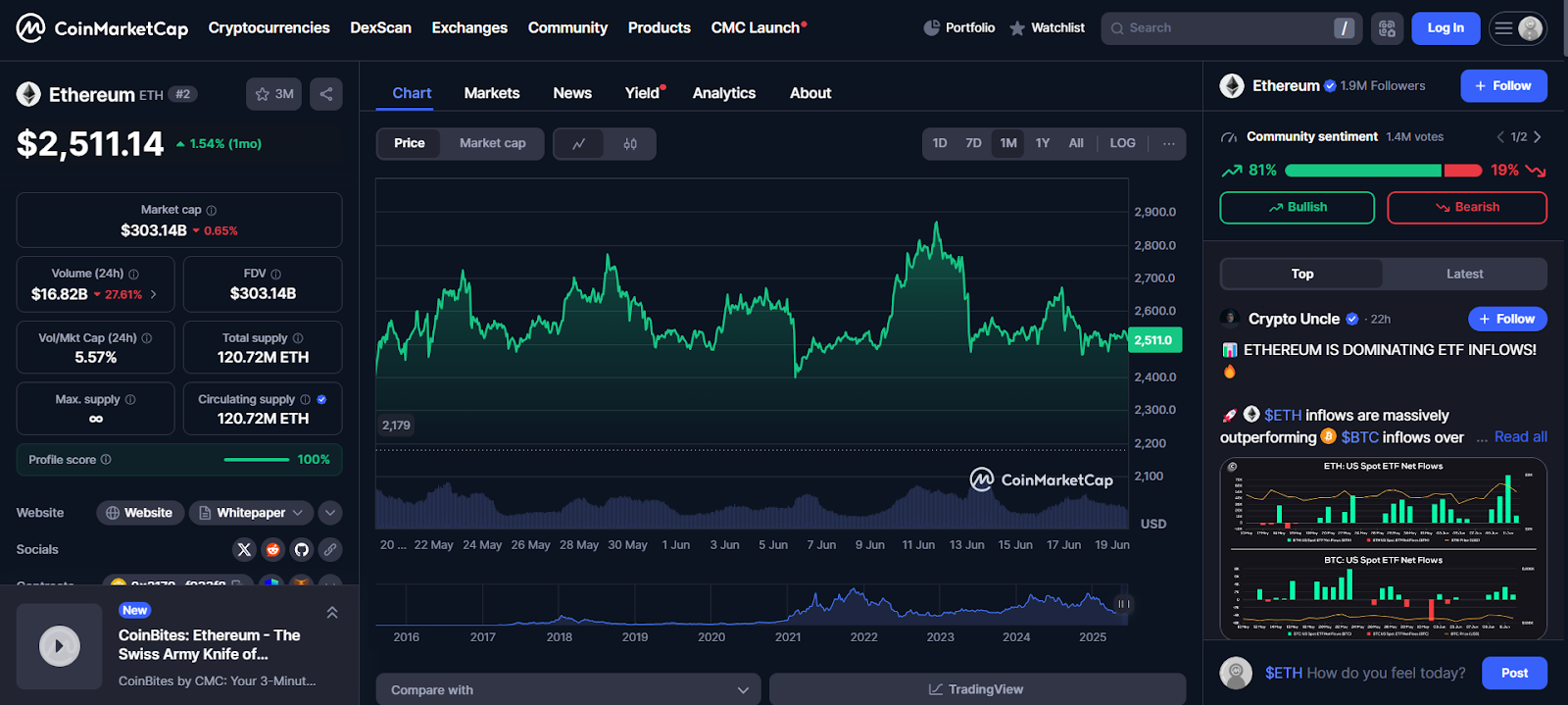Viewport: 1568px width, 705px height.
Task: Click the FDV info icon
Action: point(275,274)
